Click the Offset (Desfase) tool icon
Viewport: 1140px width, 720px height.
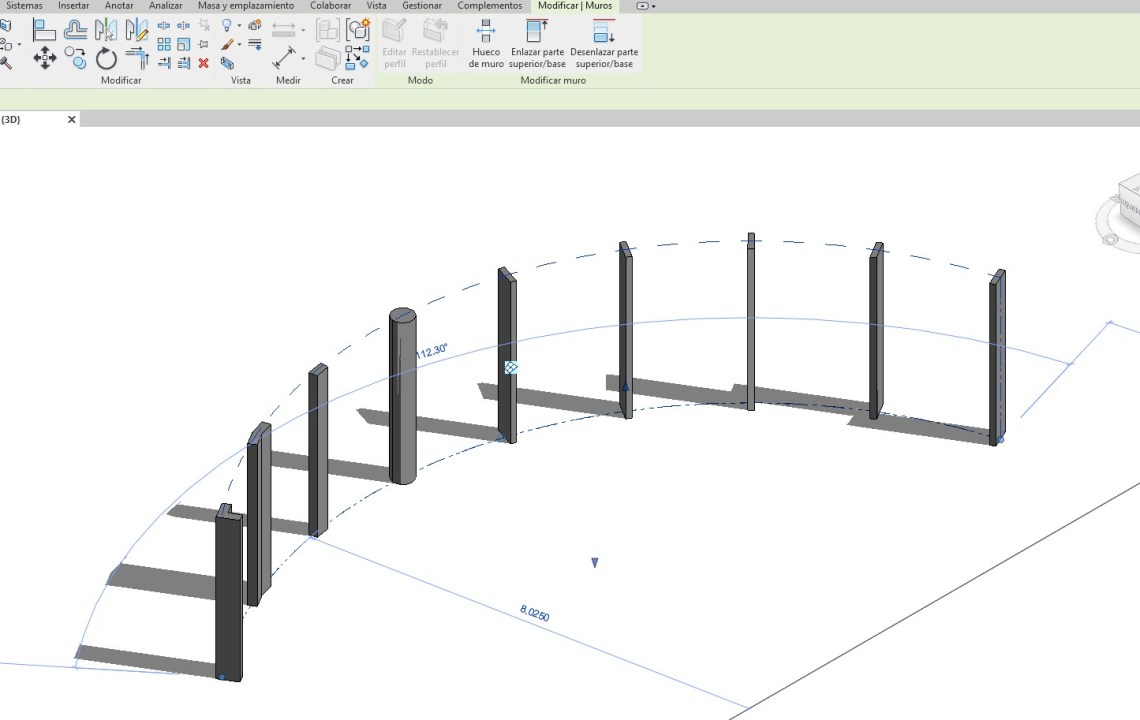75,29
